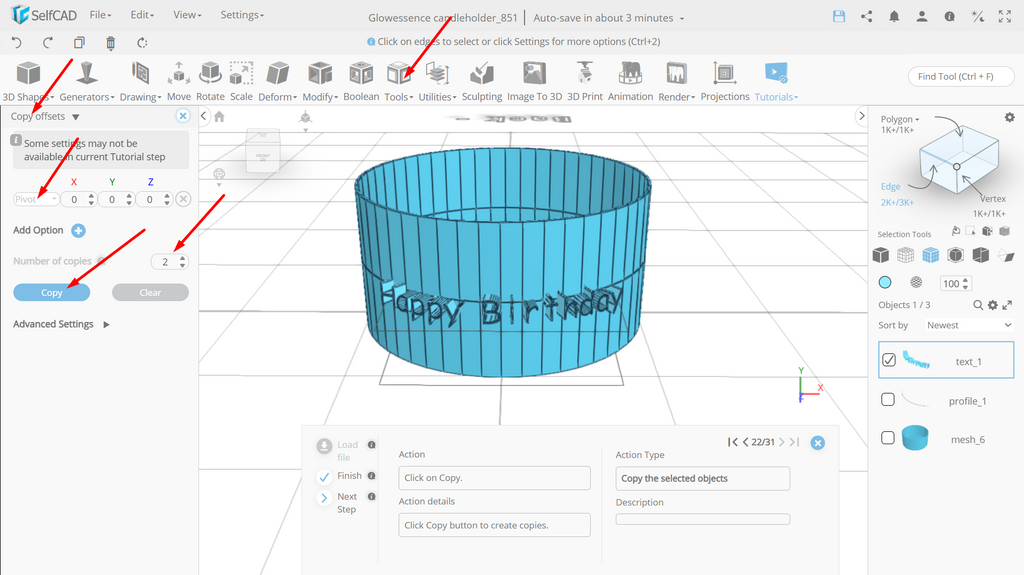
Task: Go to next tutorial step arrow
Action: click(782, 442)
